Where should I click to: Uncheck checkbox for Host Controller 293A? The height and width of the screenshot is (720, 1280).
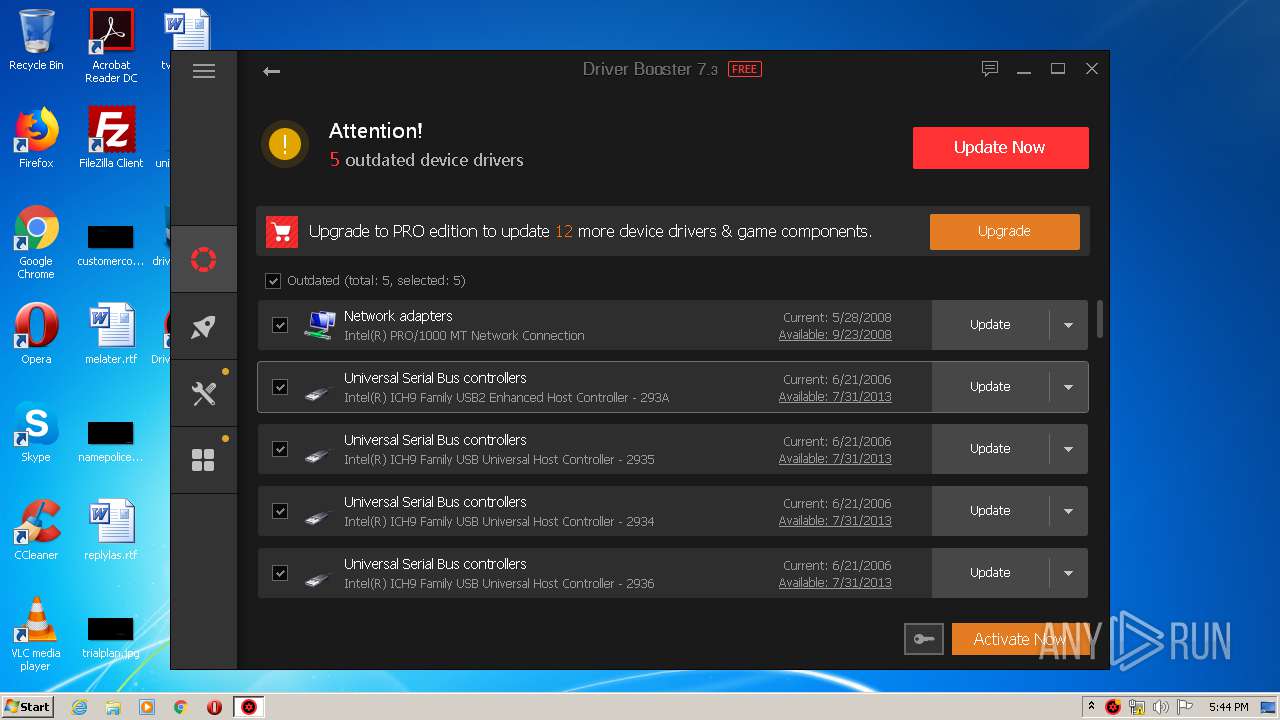[280, 387]
